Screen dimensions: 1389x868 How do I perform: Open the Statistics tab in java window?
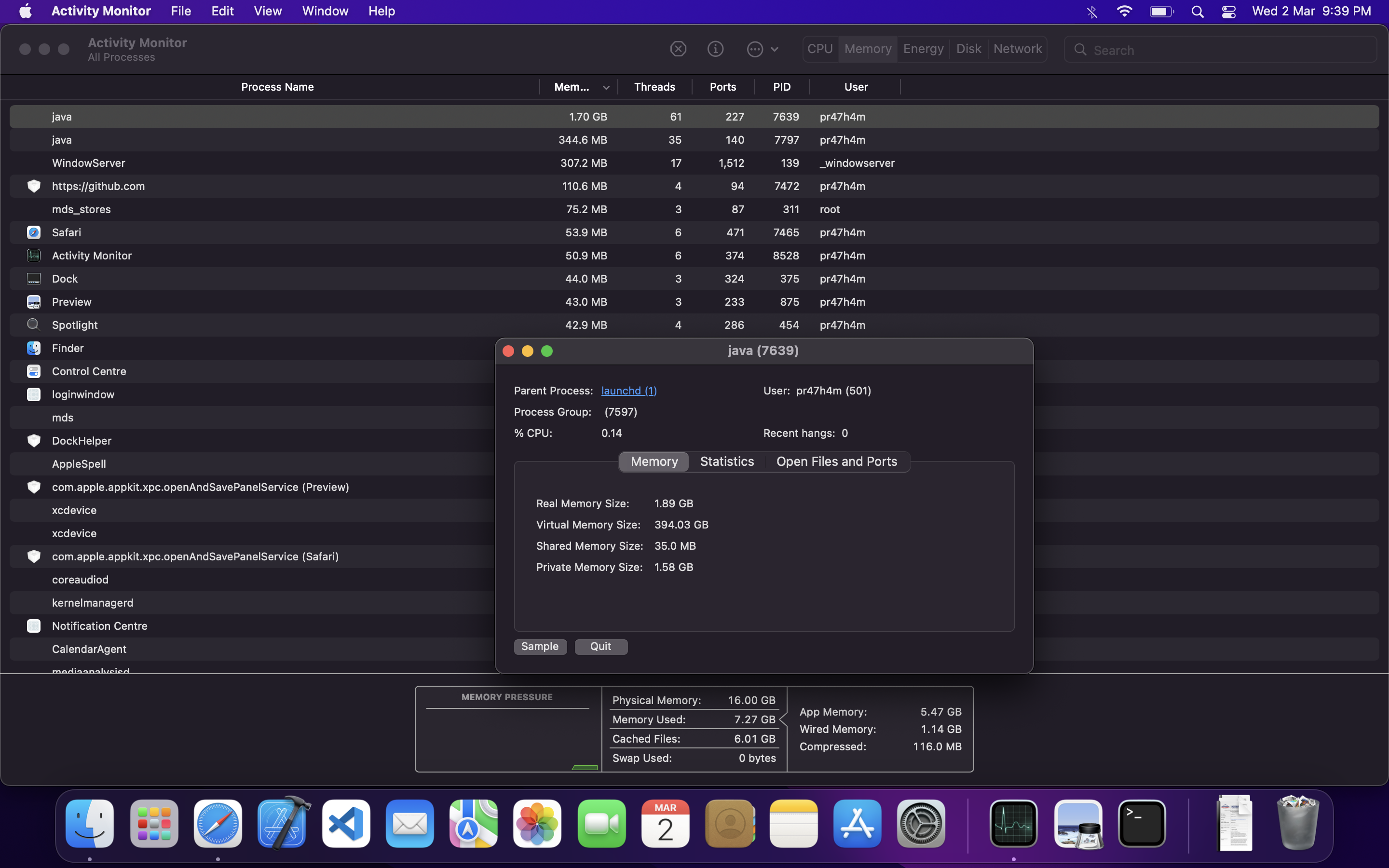pos(727,461)
